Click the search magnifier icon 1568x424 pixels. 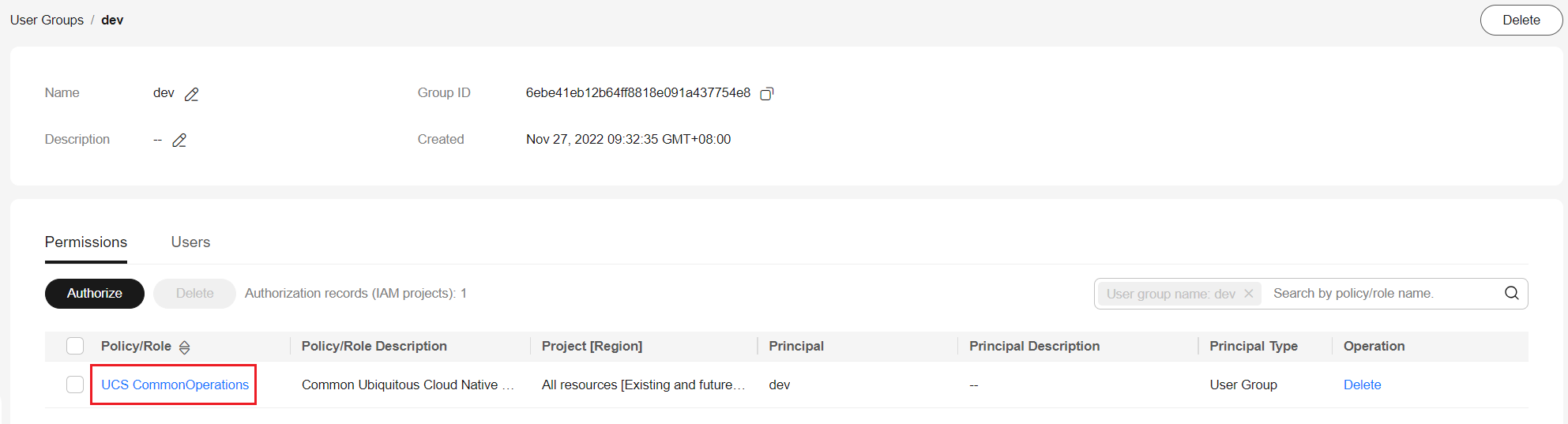(1511, 293)
